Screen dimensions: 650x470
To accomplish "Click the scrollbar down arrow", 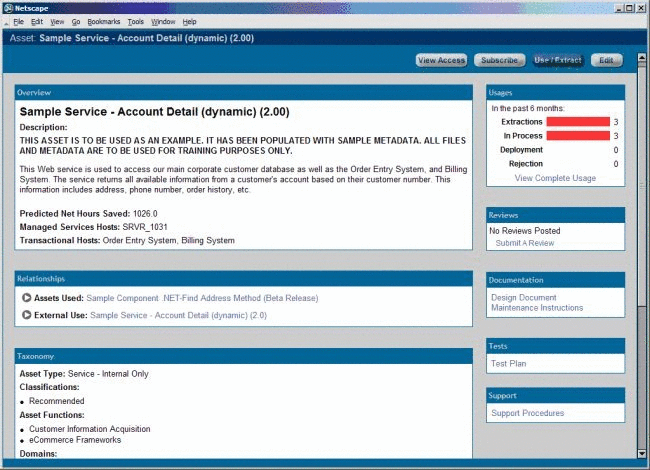I will pos(642,454).
